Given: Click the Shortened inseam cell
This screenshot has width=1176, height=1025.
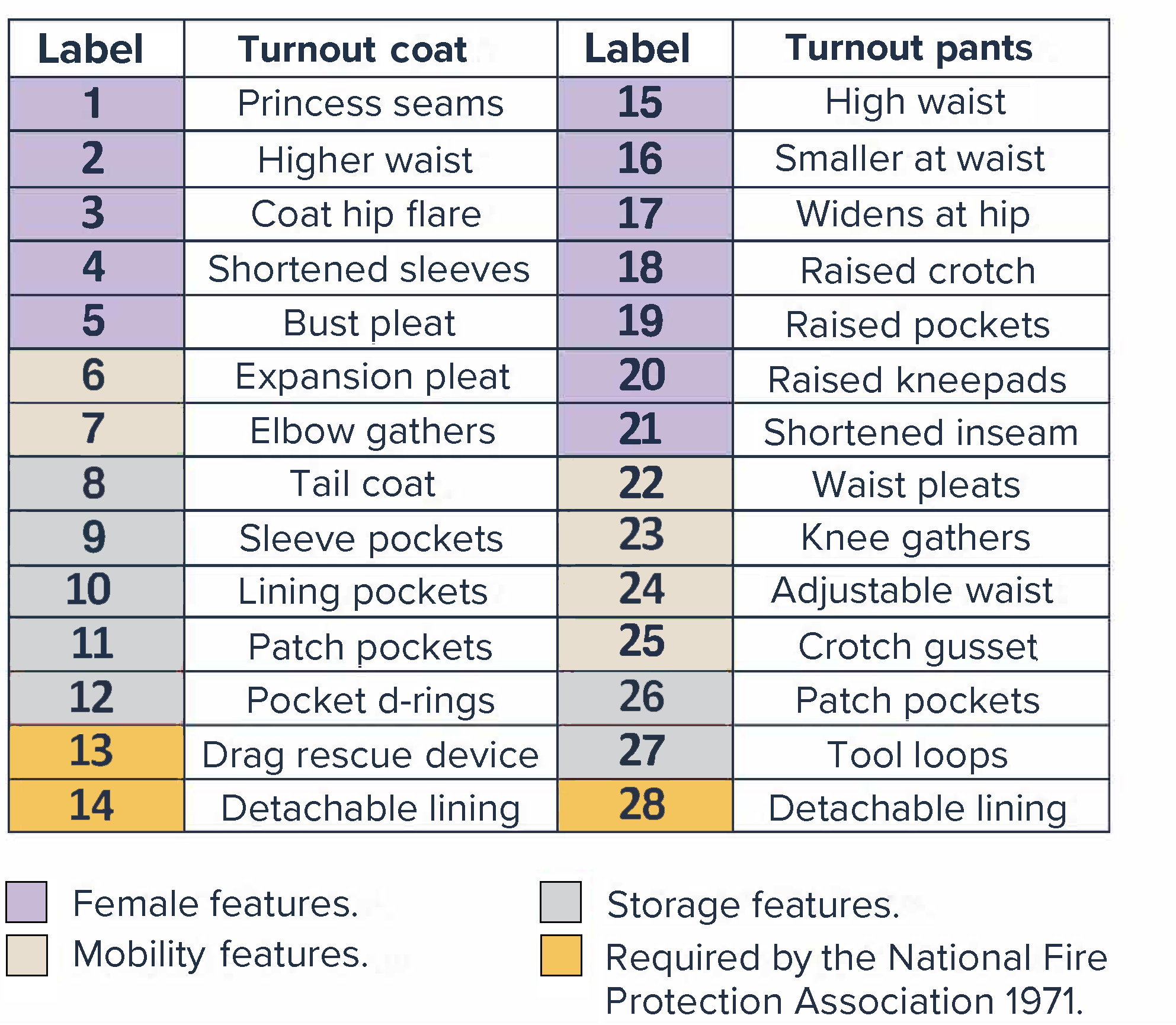Looking at the screenshot, I should coord(920,431).
